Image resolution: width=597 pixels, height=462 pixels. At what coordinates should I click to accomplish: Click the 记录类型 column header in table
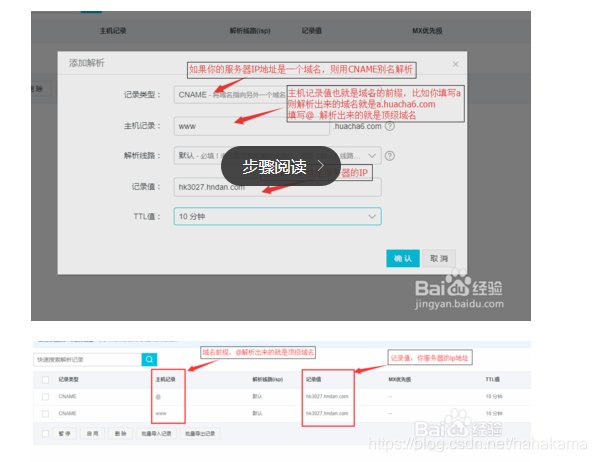pyautogui.click(x=69, y=379)
